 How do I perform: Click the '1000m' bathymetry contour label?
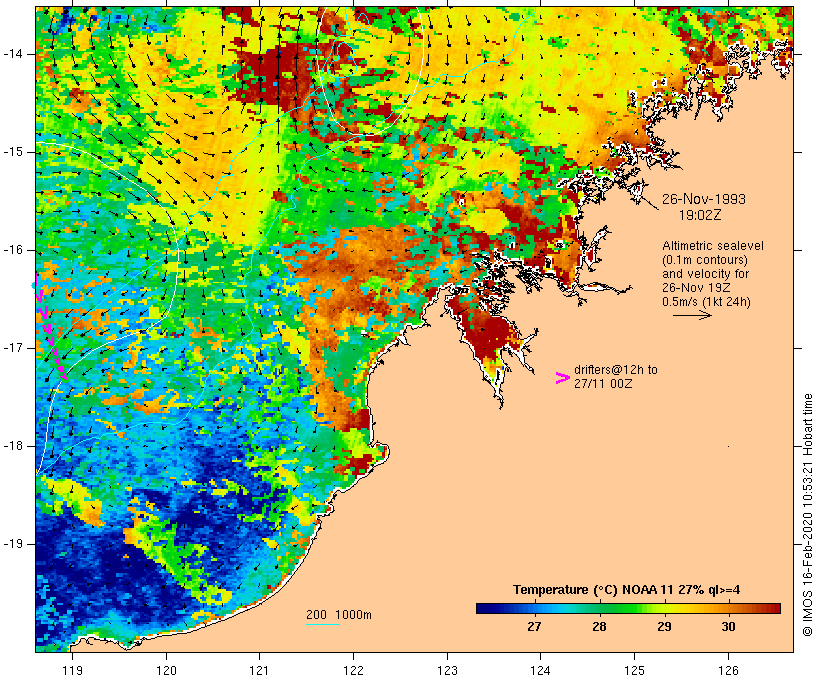tap(353, 615)
